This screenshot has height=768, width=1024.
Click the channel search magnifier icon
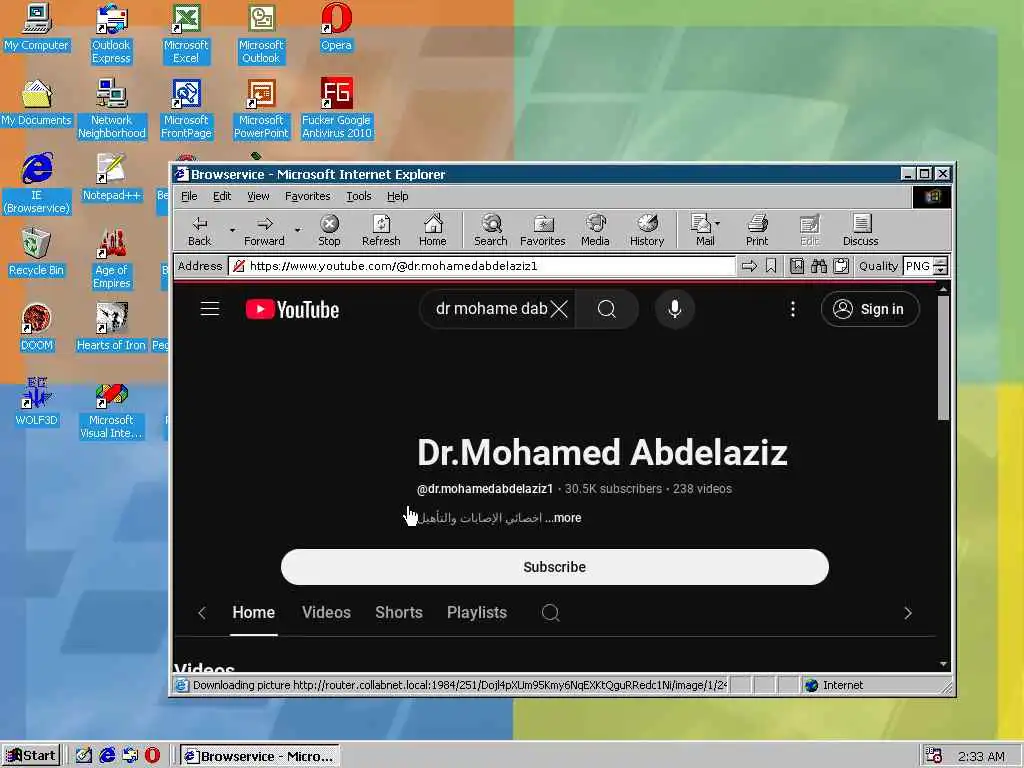coord(551,613)
